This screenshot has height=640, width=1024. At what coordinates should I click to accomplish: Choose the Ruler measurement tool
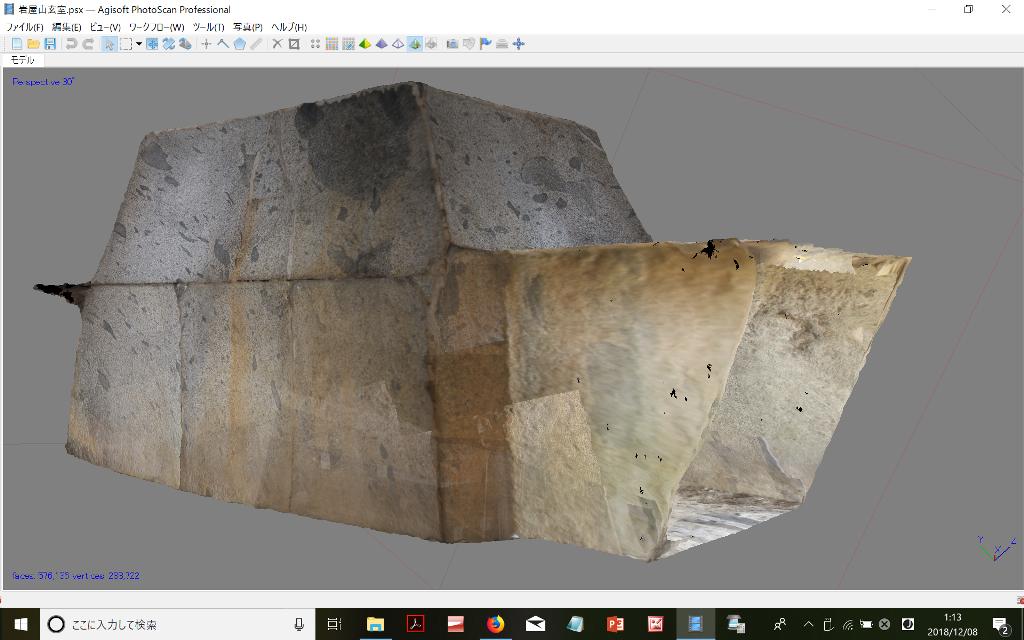pos(256,44)
